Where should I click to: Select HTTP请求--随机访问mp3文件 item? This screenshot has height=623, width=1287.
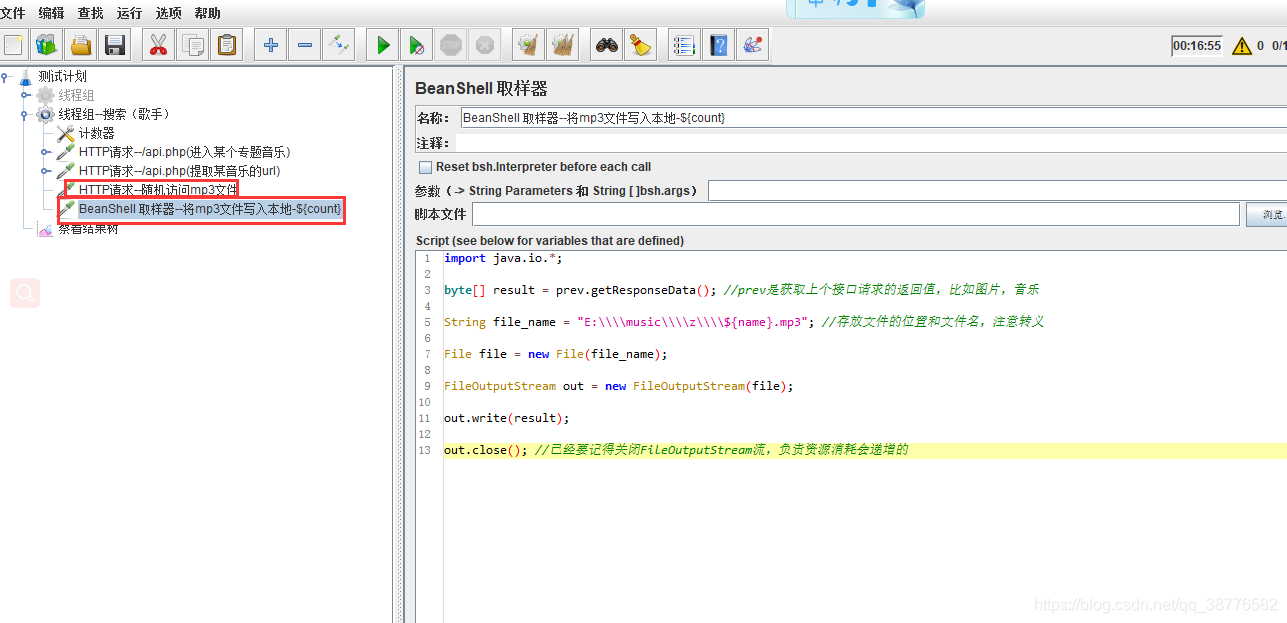(158, 190)
